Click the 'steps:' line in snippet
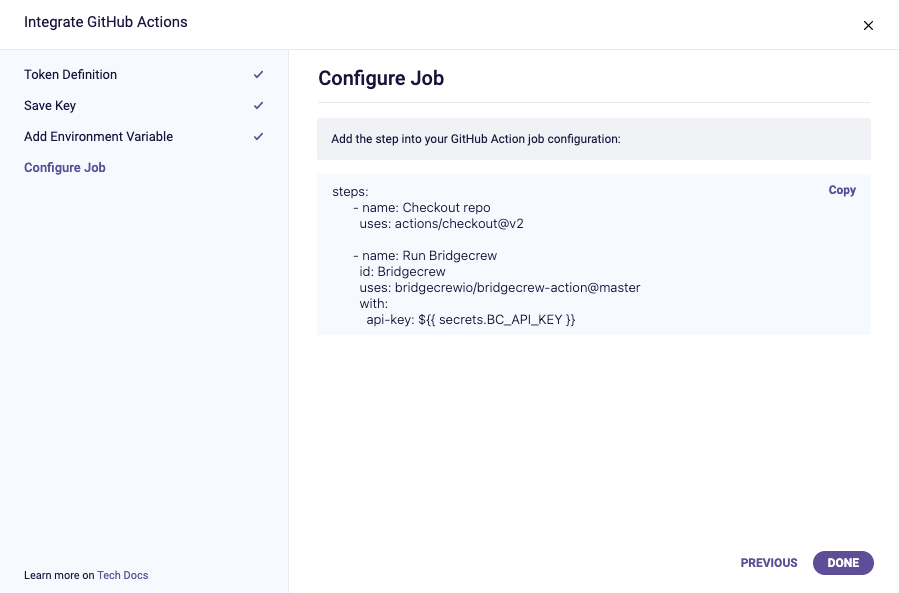 350,192
